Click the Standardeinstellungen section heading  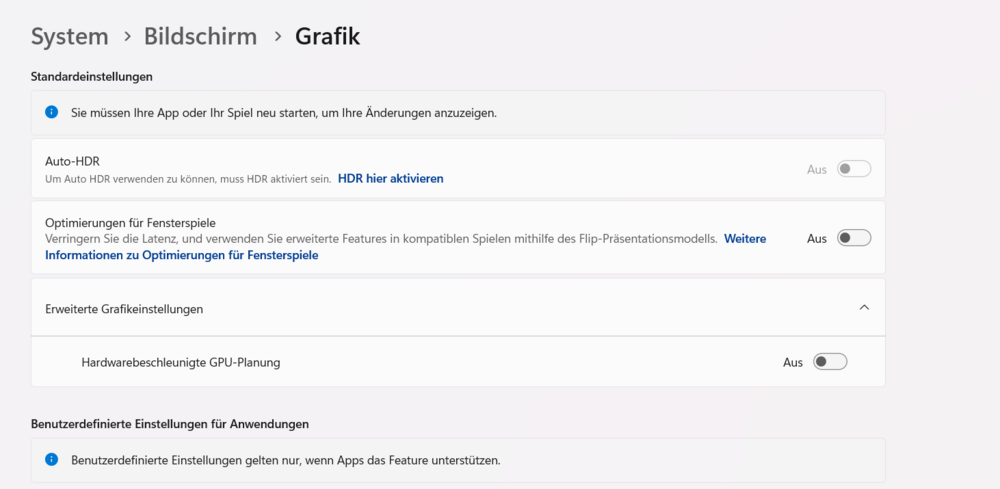(92, 76)
